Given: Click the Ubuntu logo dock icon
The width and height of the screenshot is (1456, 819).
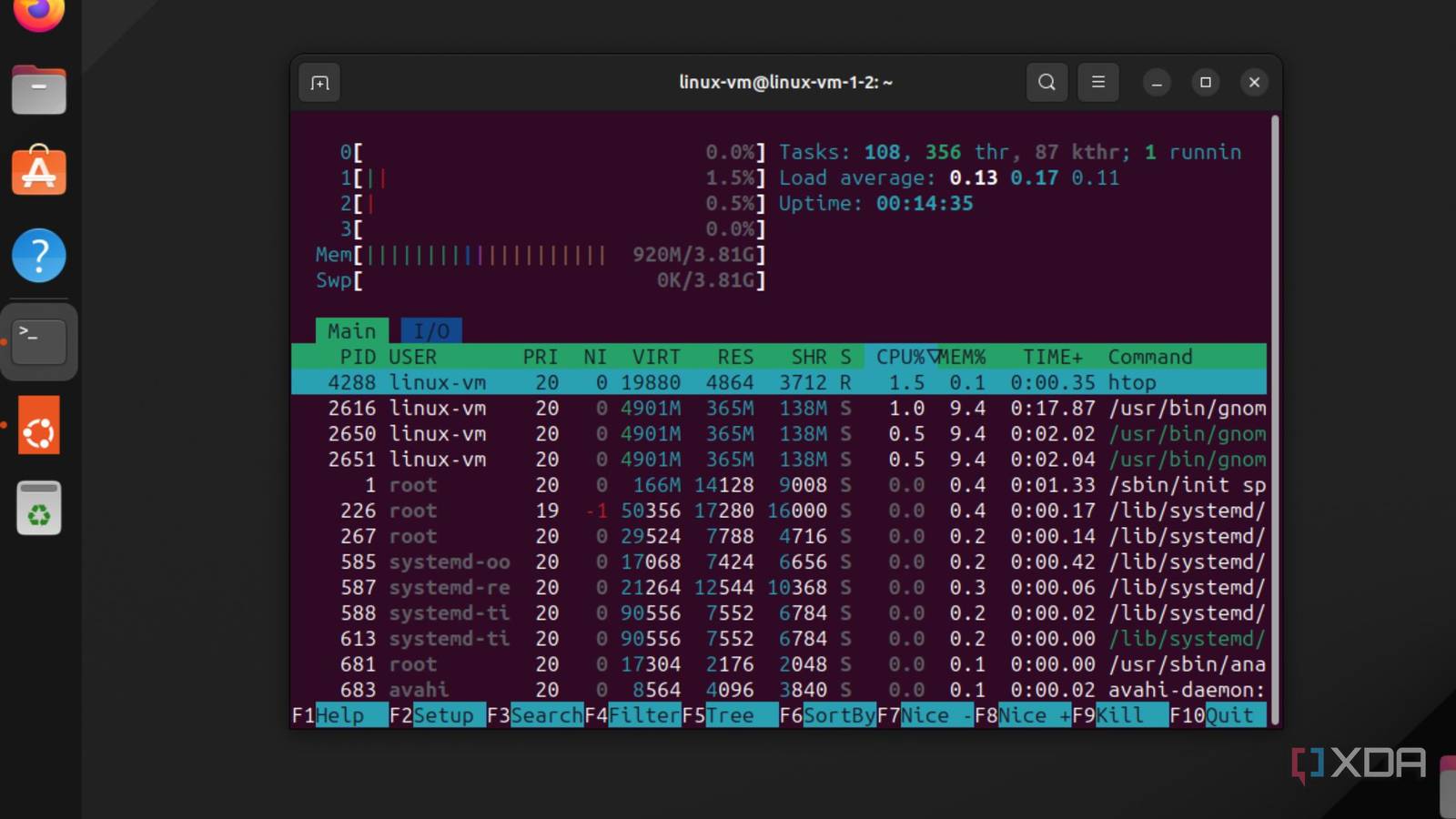Looking at the screenshot, I should (x=39, y=426).
